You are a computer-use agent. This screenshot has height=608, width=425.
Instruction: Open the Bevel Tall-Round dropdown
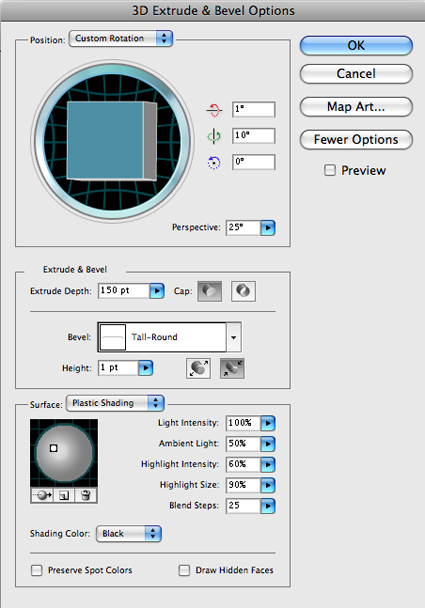click(169, 337)
